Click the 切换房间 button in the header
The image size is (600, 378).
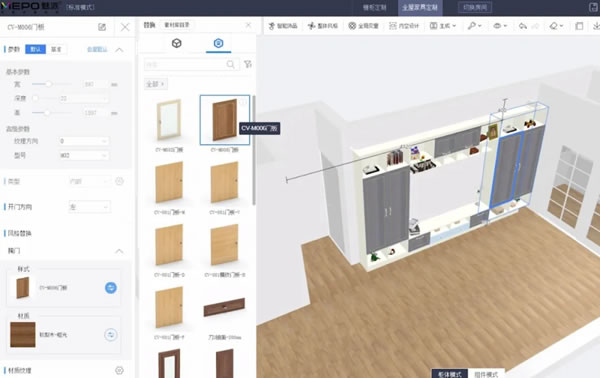pos(475,7)
